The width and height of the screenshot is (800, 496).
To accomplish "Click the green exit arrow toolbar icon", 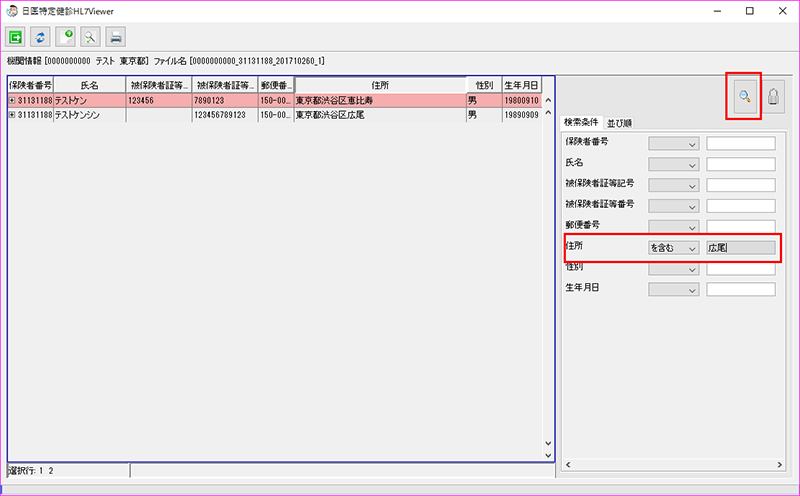I will [x=16, y=37].
